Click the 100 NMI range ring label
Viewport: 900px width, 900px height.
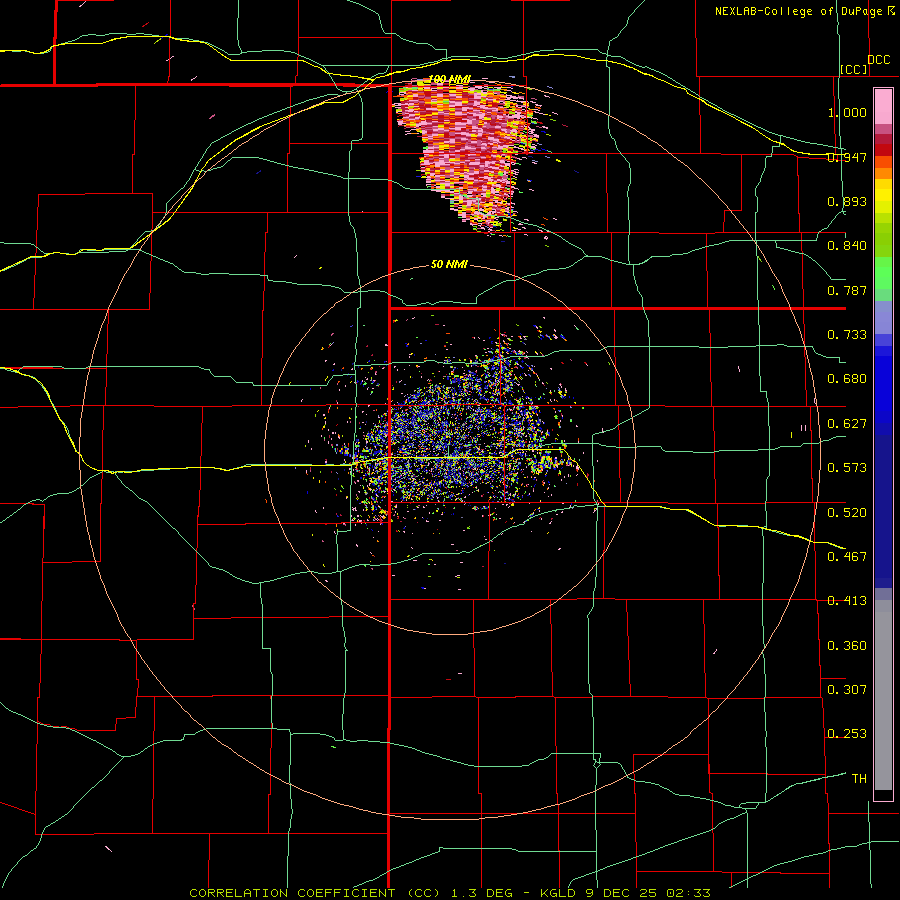[449, 79]
